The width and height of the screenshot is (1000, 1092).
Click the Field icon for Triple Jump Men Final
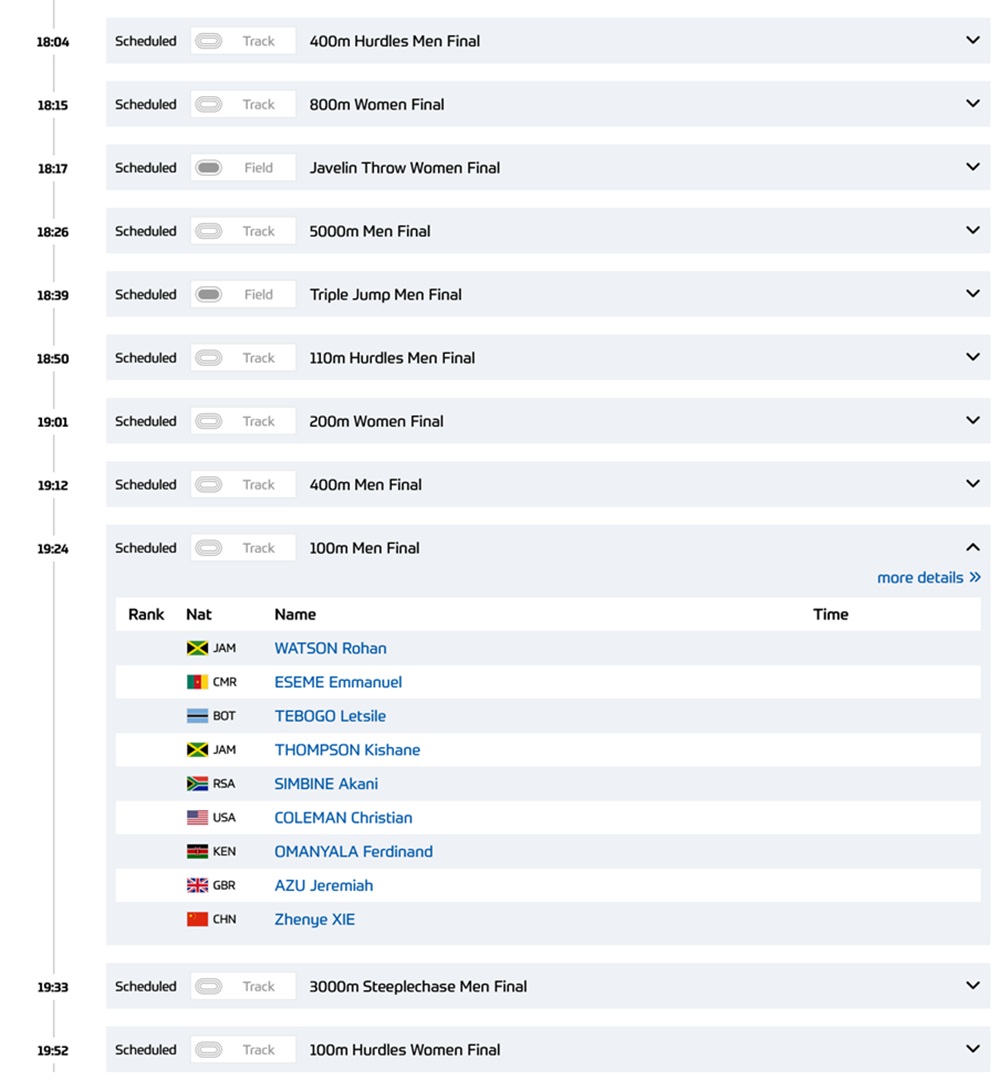[208, 295]
